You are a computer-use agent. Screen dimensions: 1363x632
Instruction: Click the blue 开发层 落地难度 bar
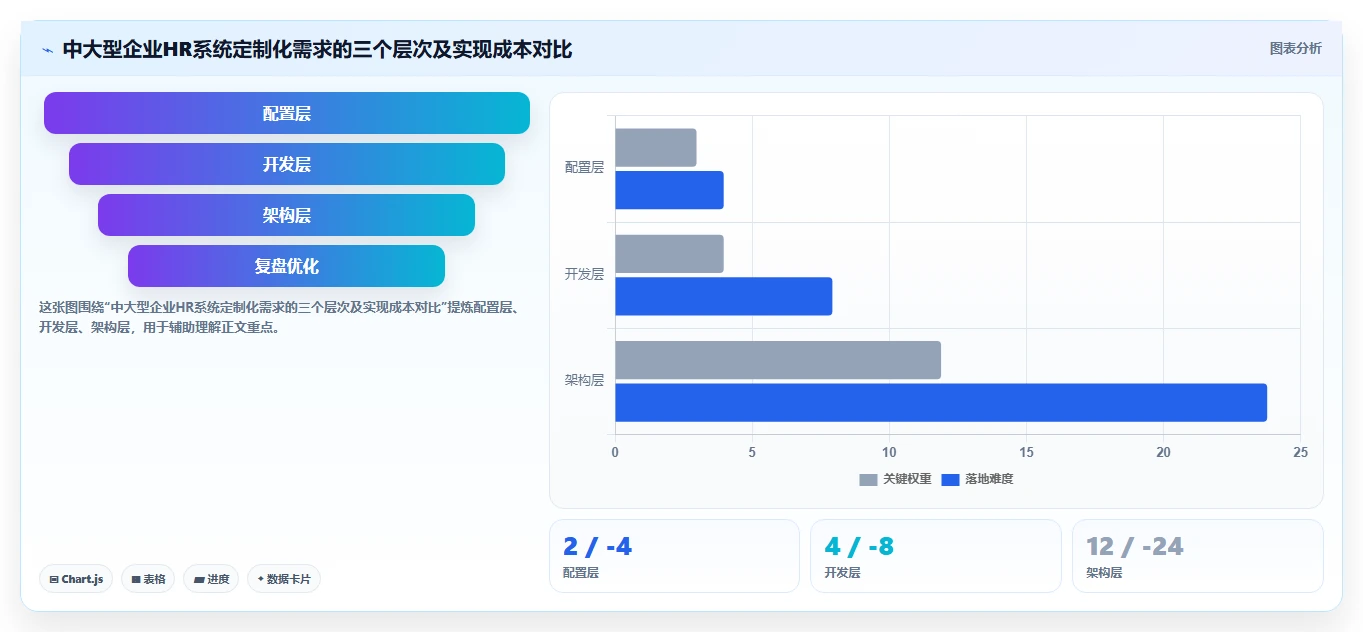pos(723,296)
